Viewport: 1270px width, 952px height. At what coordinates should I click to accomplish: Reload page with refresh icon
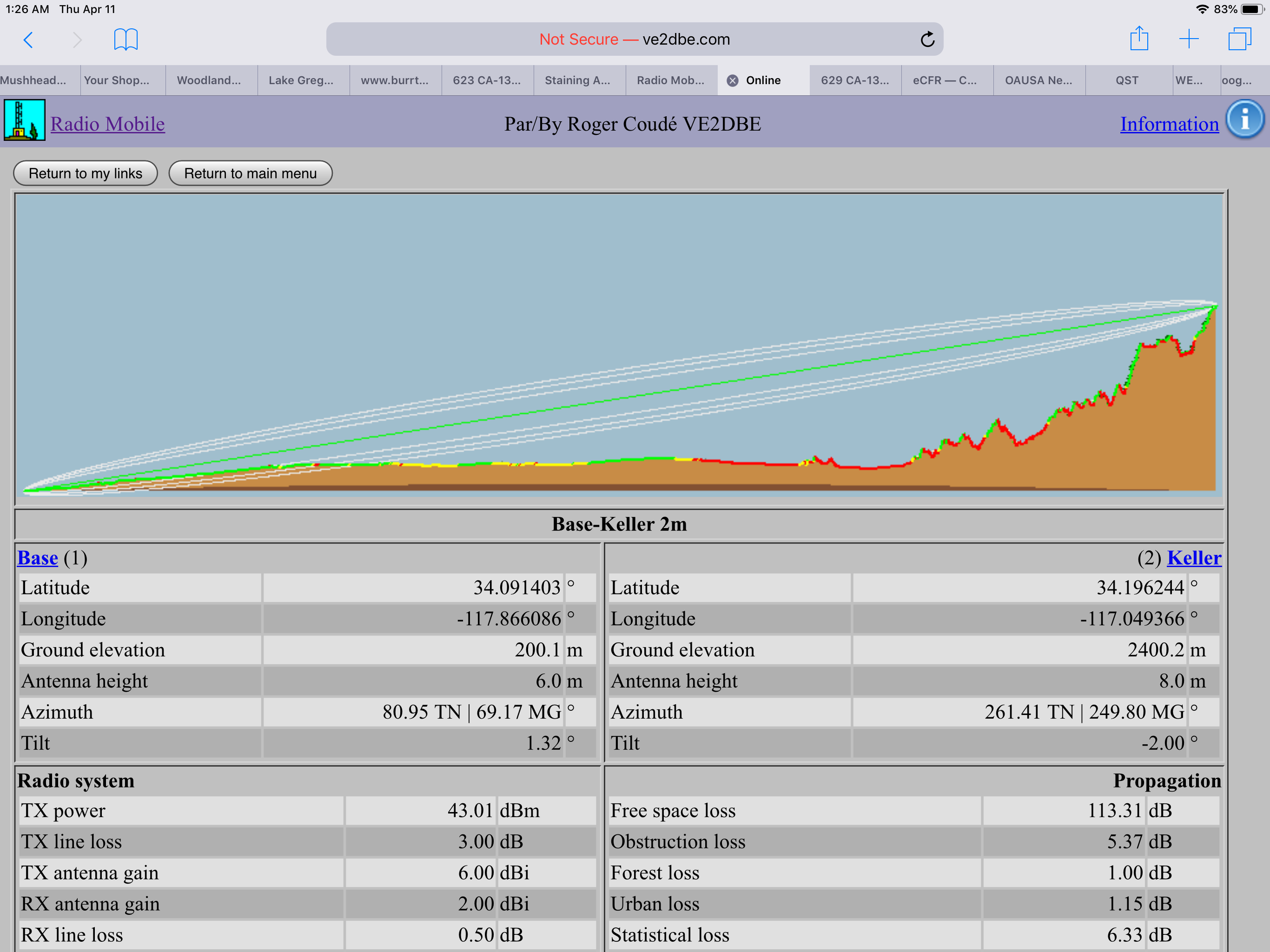click(927, 40)
